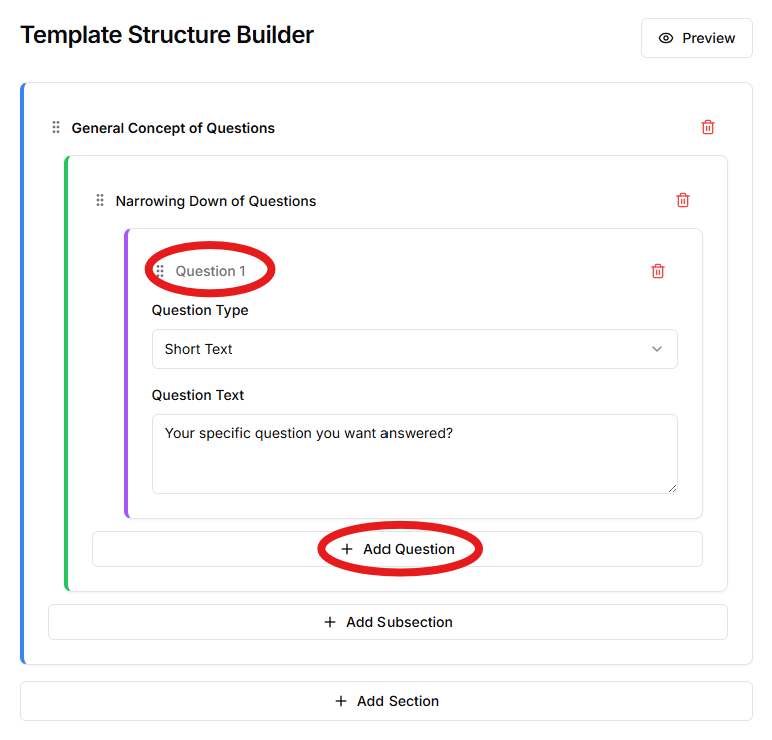Grab the General Concept section drag handle
This screenshot has width=772, height=740.
[x=56, y=127]
